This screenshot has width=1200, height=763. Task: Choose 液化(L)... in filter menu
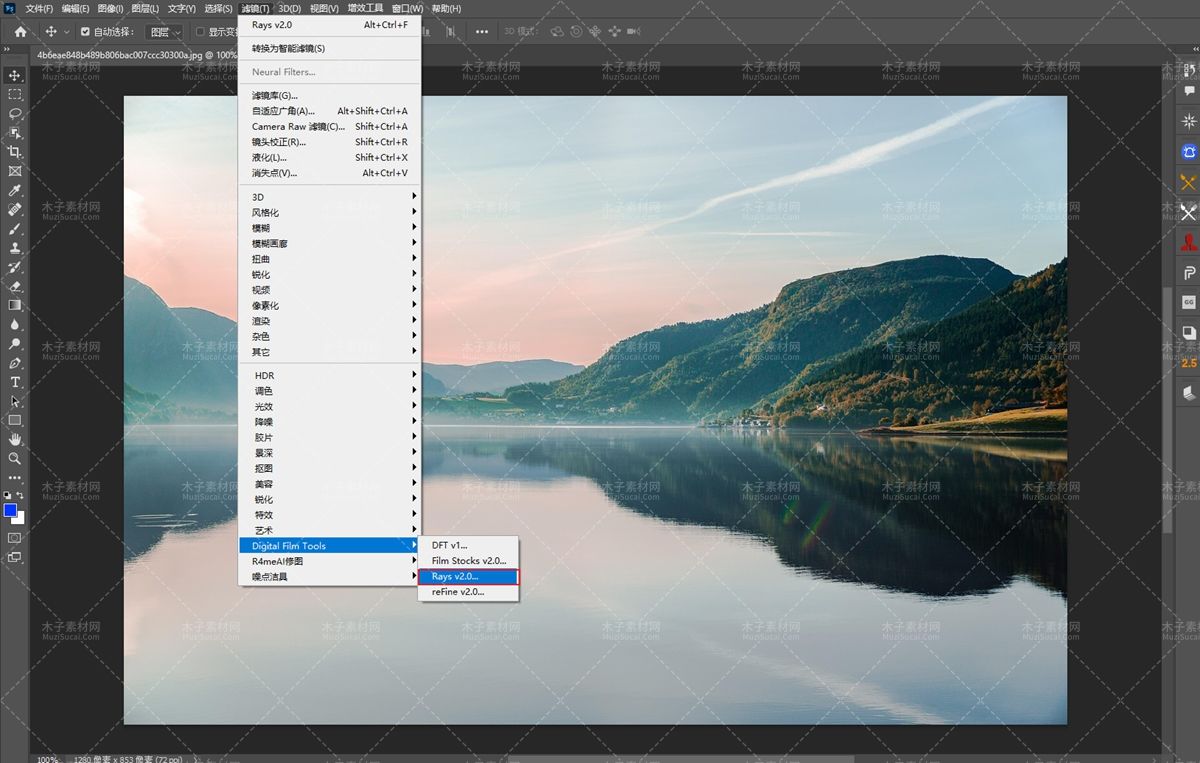[x=329, y=157]
